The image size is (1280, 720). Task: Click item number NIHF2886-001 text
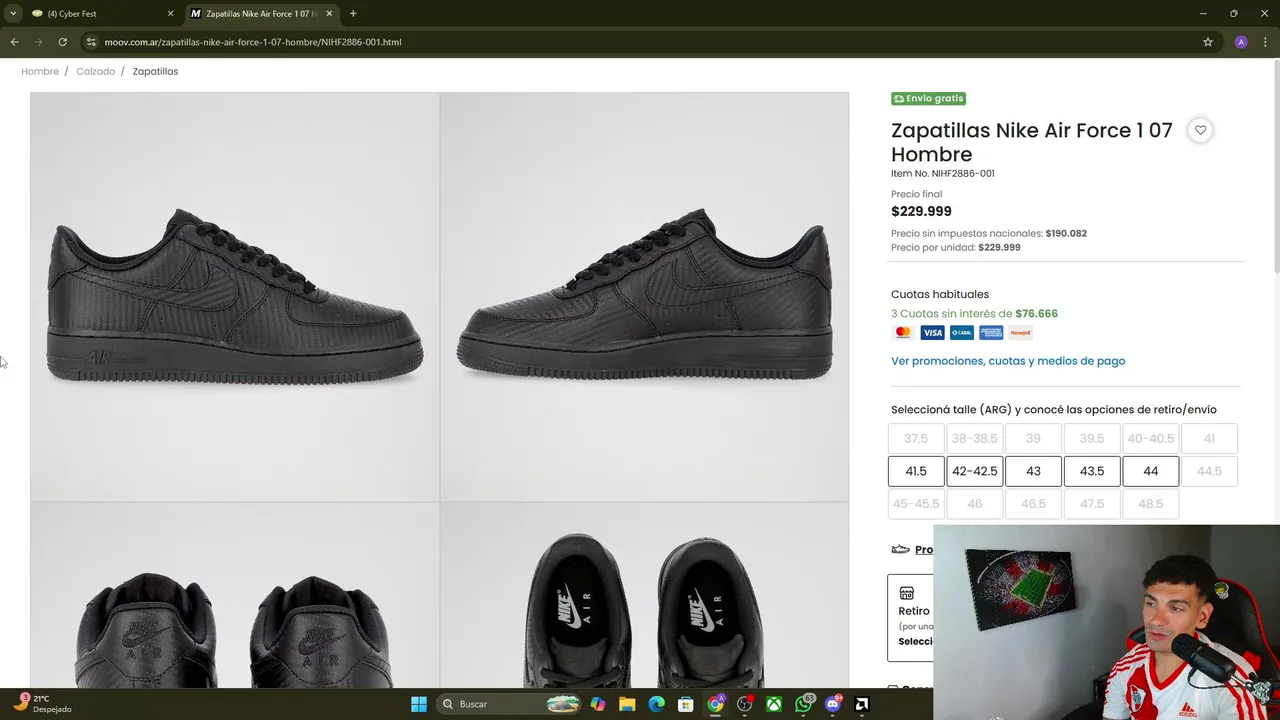click(x=943, y=173)
